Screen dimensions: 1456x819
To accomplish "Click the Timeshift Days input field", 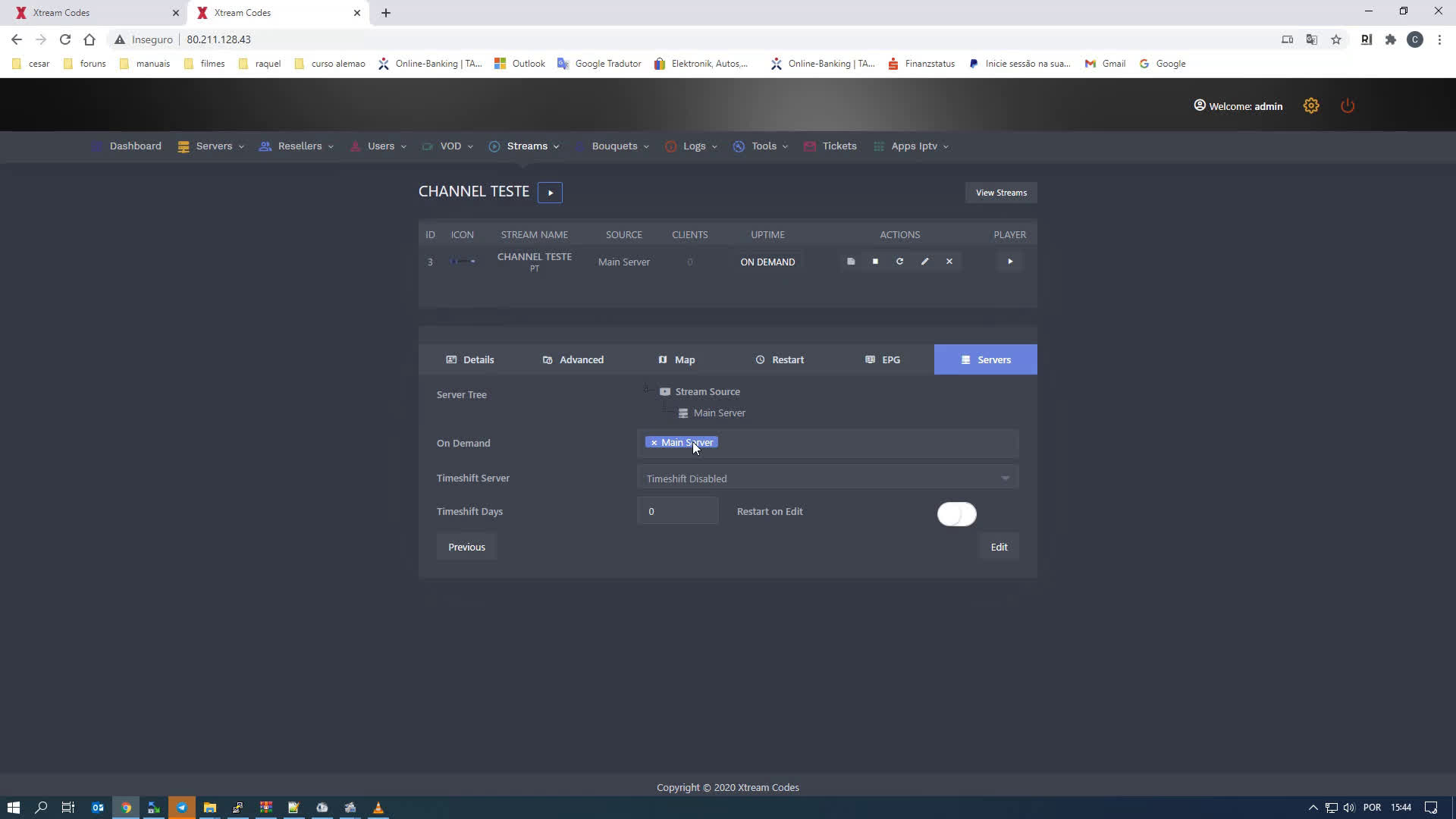I will click(677, 511).
